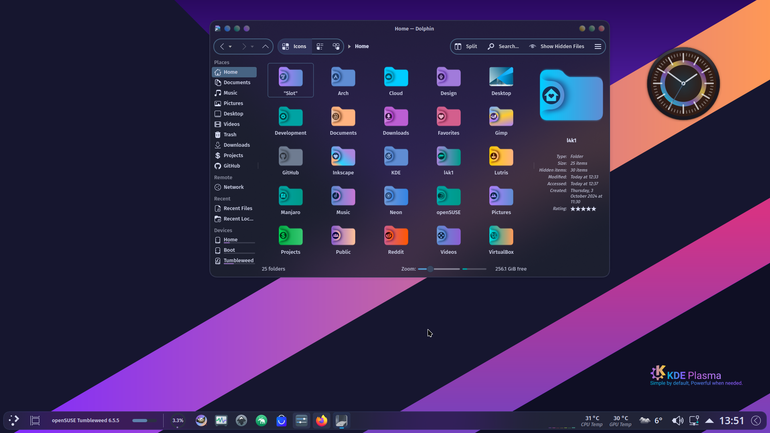Open the weather widget showing 6°
The image size is (770, 433).
click(651, 421)
